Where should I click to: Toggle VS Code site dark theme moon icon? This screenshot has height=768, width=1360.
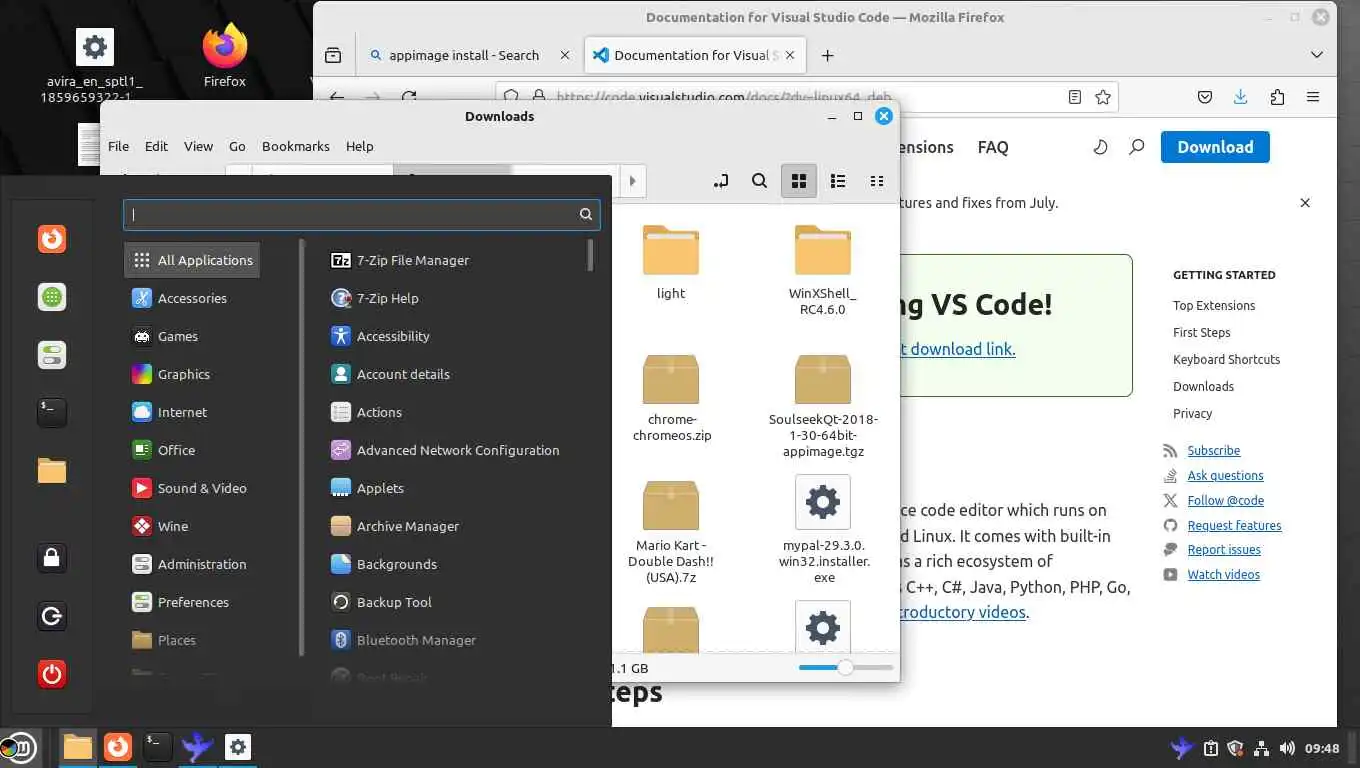(1100, 147)
